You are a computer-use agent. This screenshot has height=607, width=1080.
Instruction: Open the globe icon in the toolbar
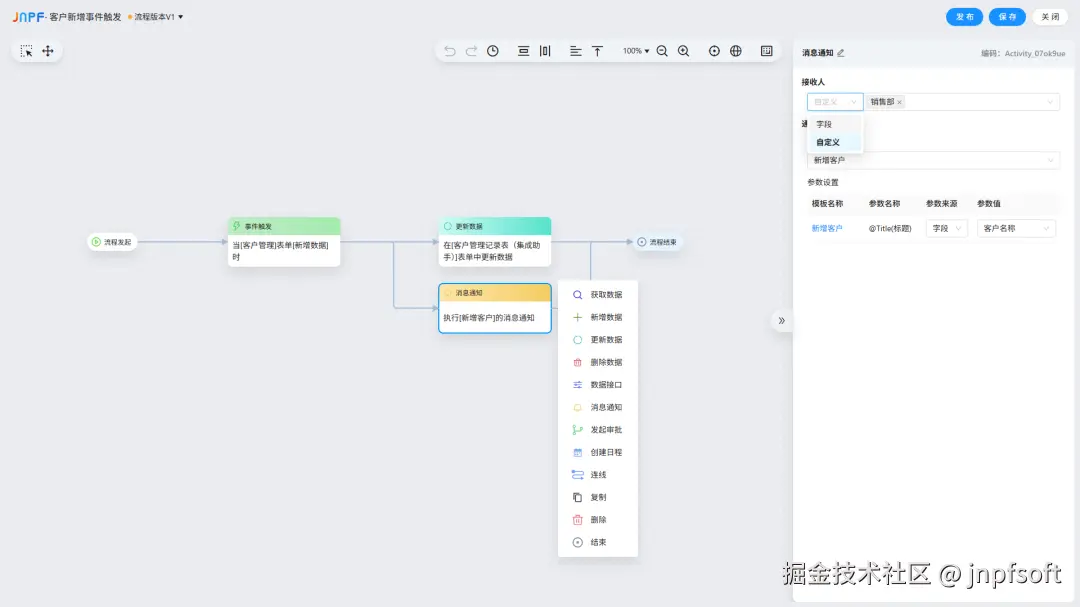737,49
